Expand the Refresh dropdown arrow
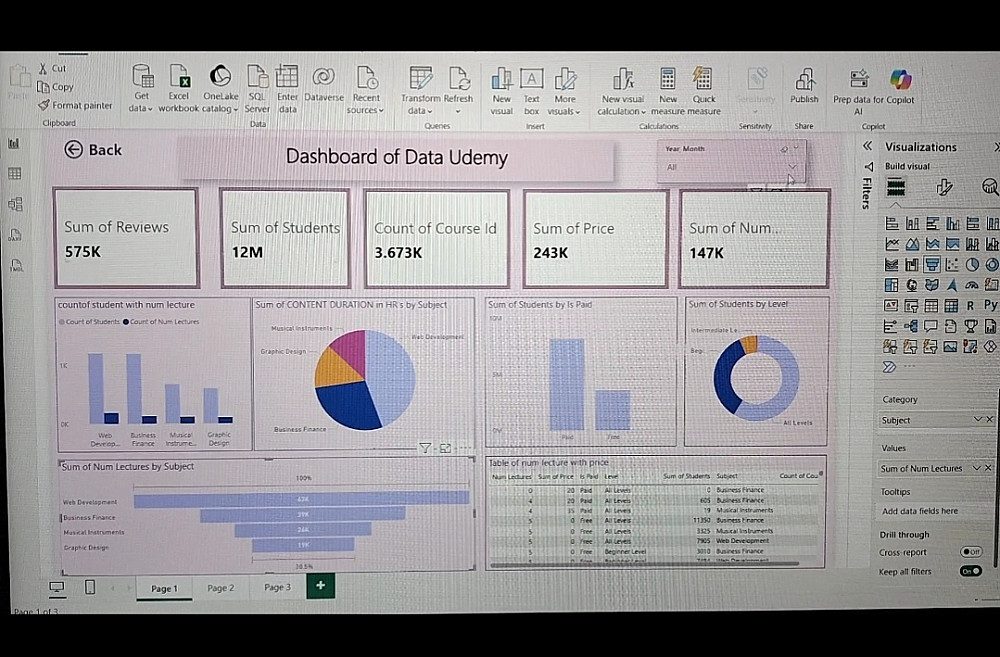Viewport: 1000px width, 657px height. pyautogui.click(x=458, y=112)
